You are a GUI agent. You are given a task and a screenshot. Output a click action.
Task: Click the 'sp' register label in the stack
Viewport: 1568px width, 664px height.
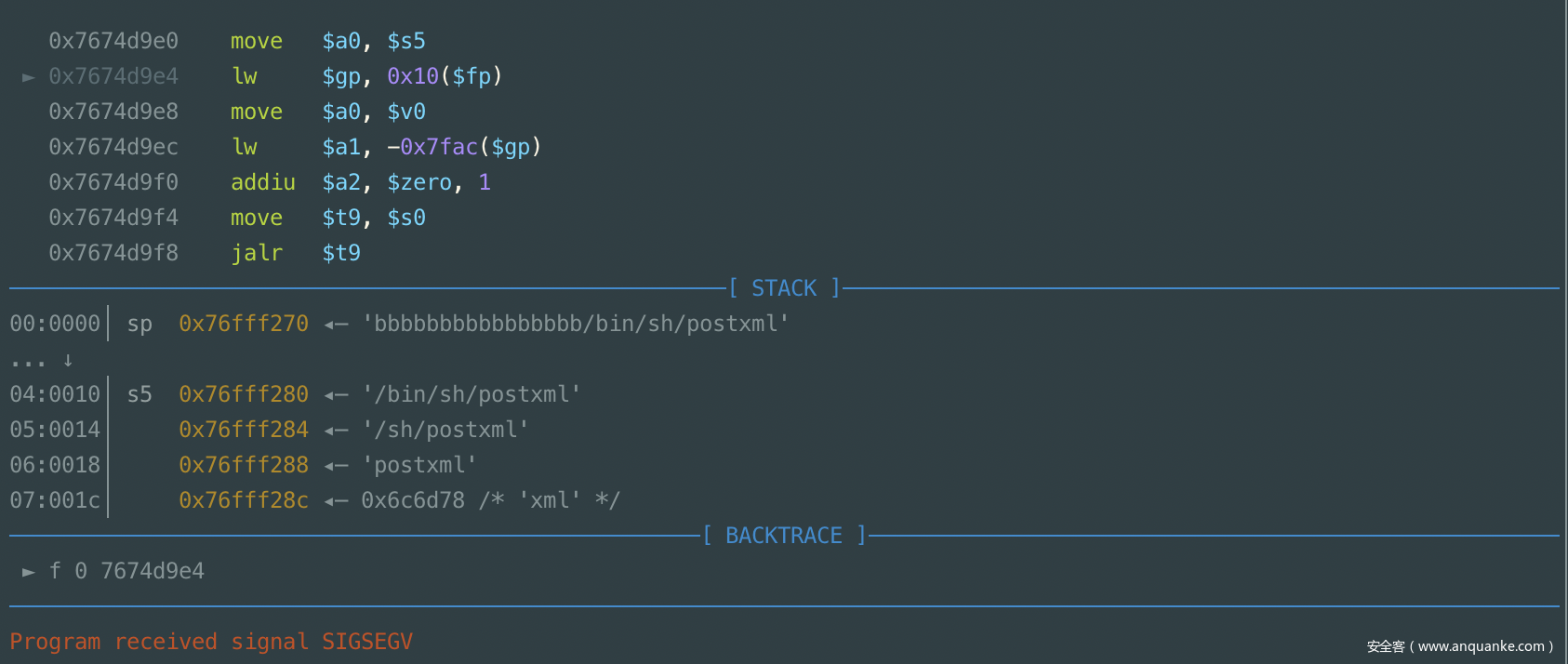(140, 325)
